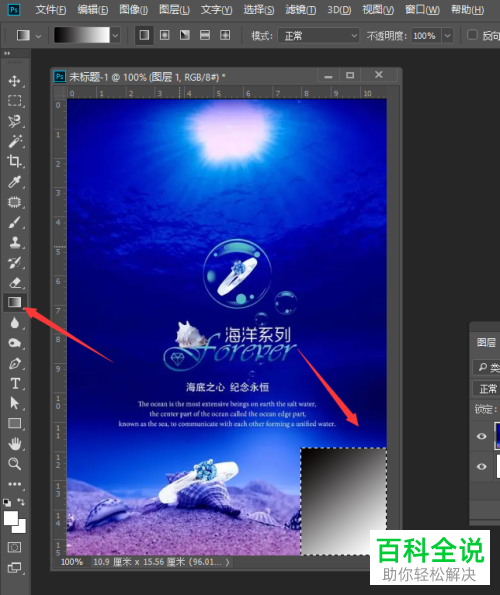Select the Rectangular Marquee tool

pyautogui.click(x=14, y=101)
